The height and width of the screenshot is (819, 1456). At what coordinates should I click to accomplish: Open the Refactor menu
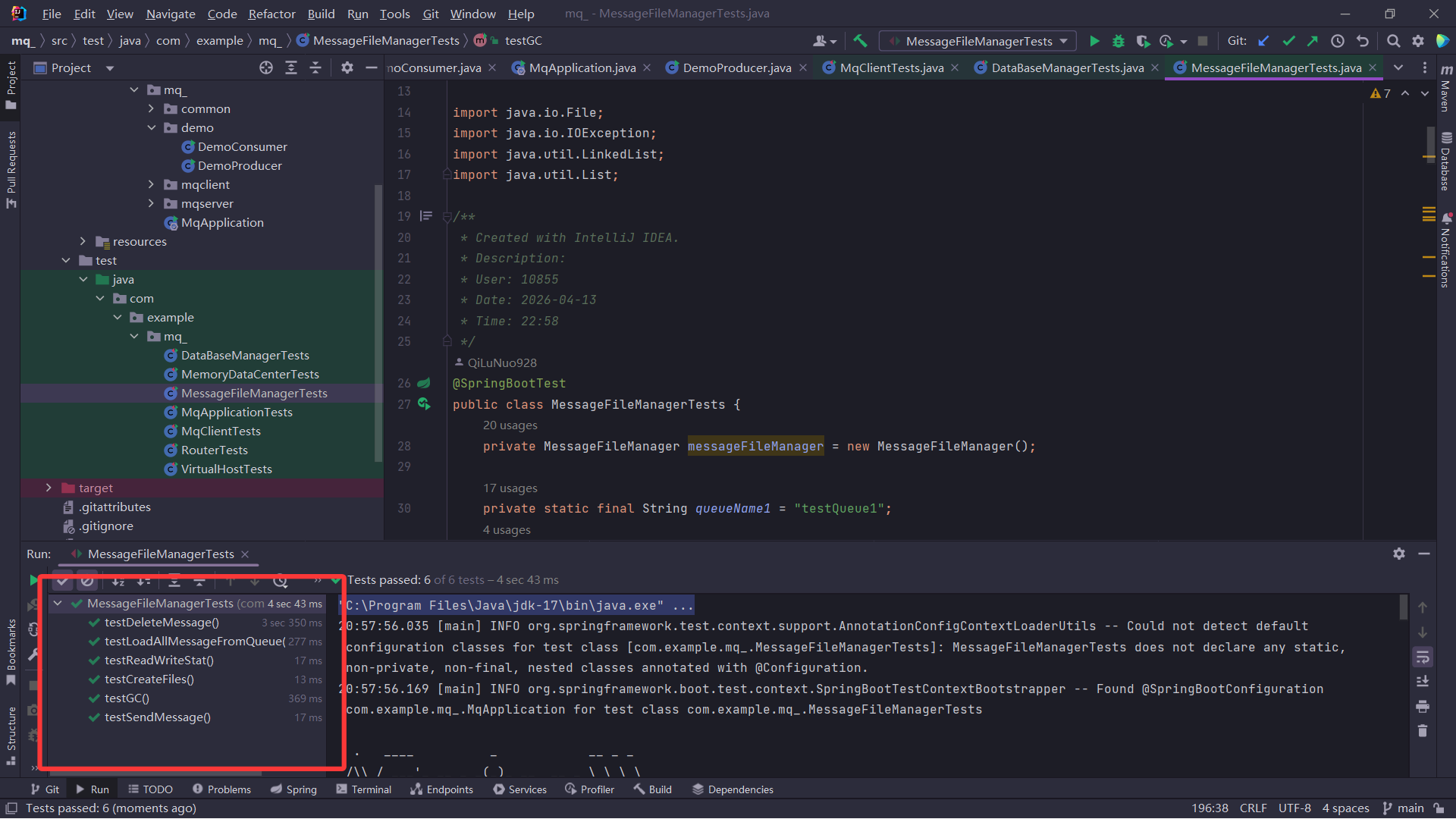271,14
